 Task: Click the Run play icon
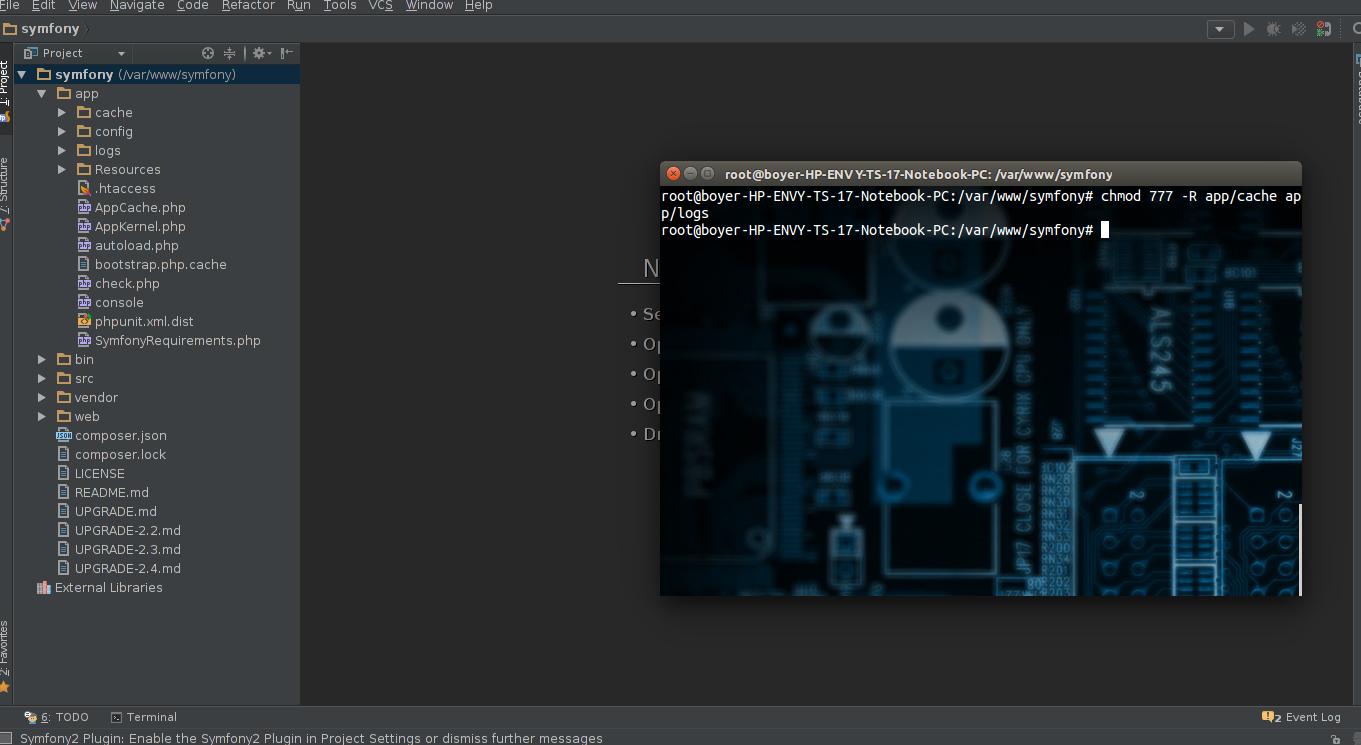(x=1249, y=29)
